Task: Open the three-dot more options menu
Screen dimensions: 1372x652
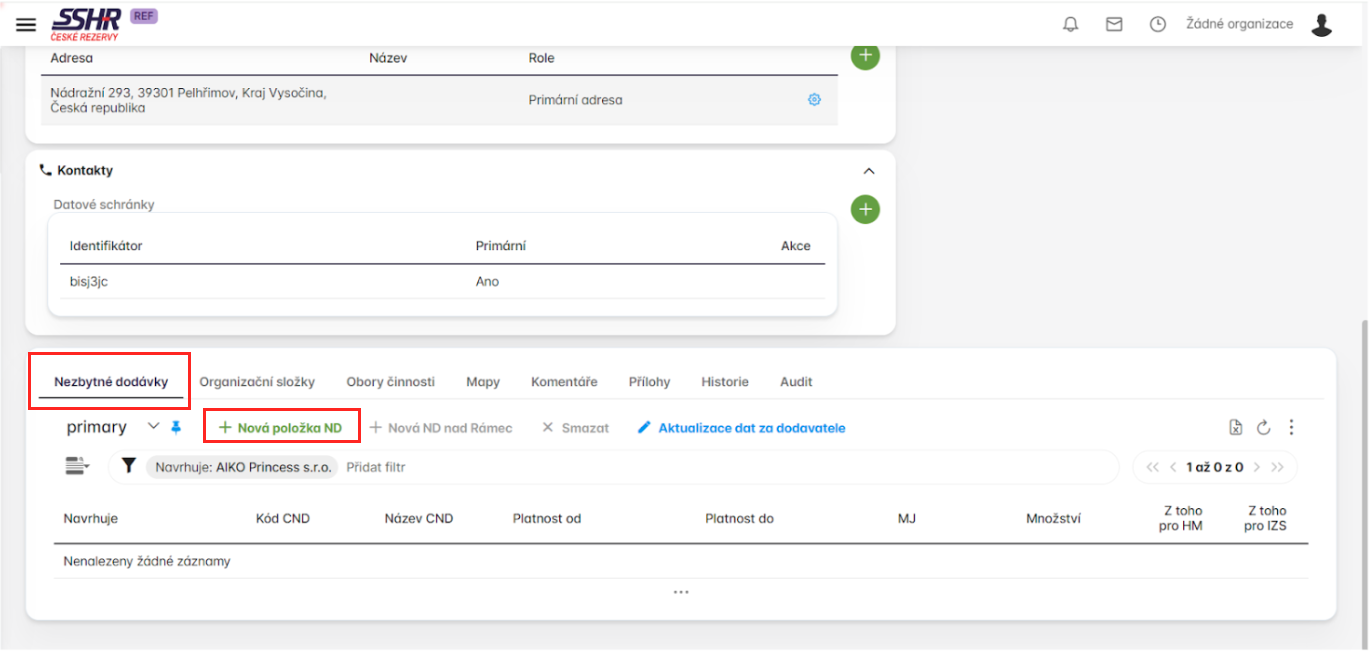Action: click(1291, 428)
